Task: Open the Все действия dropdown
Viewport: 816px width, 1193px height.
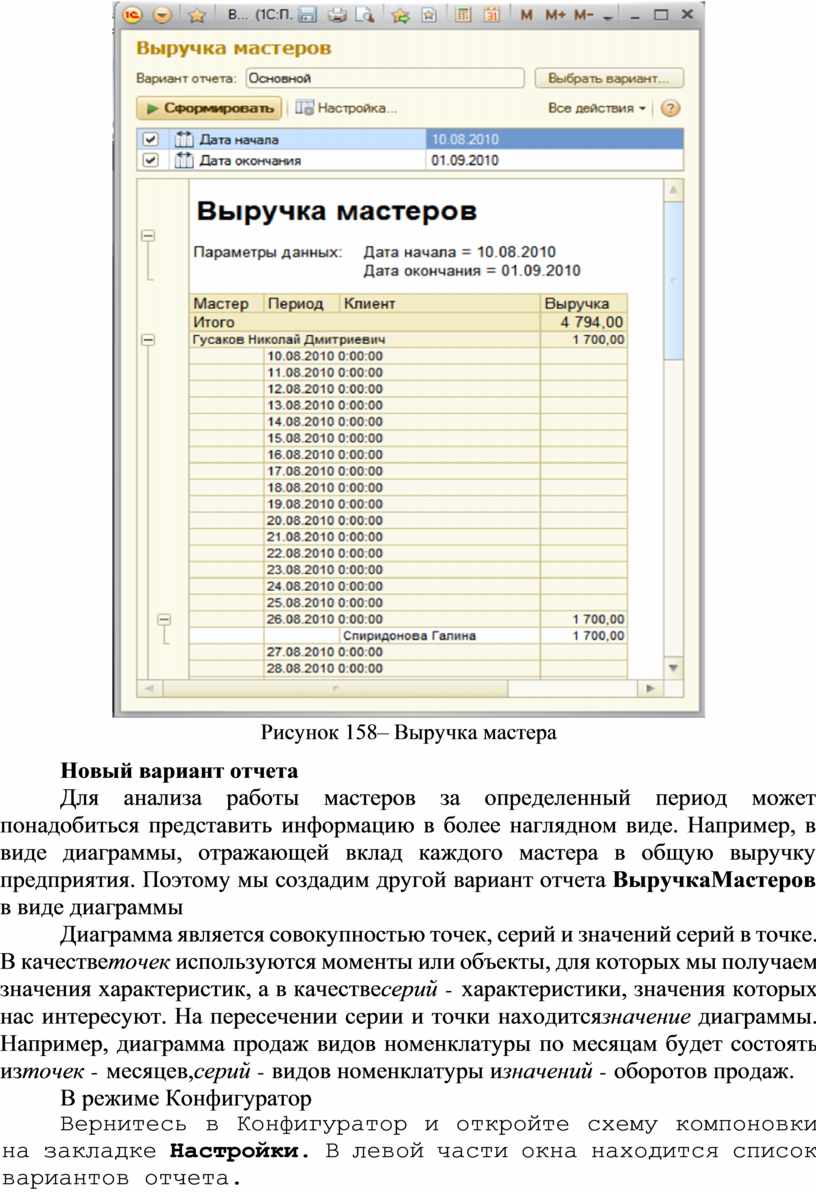Action: click(x=597, y=108)
